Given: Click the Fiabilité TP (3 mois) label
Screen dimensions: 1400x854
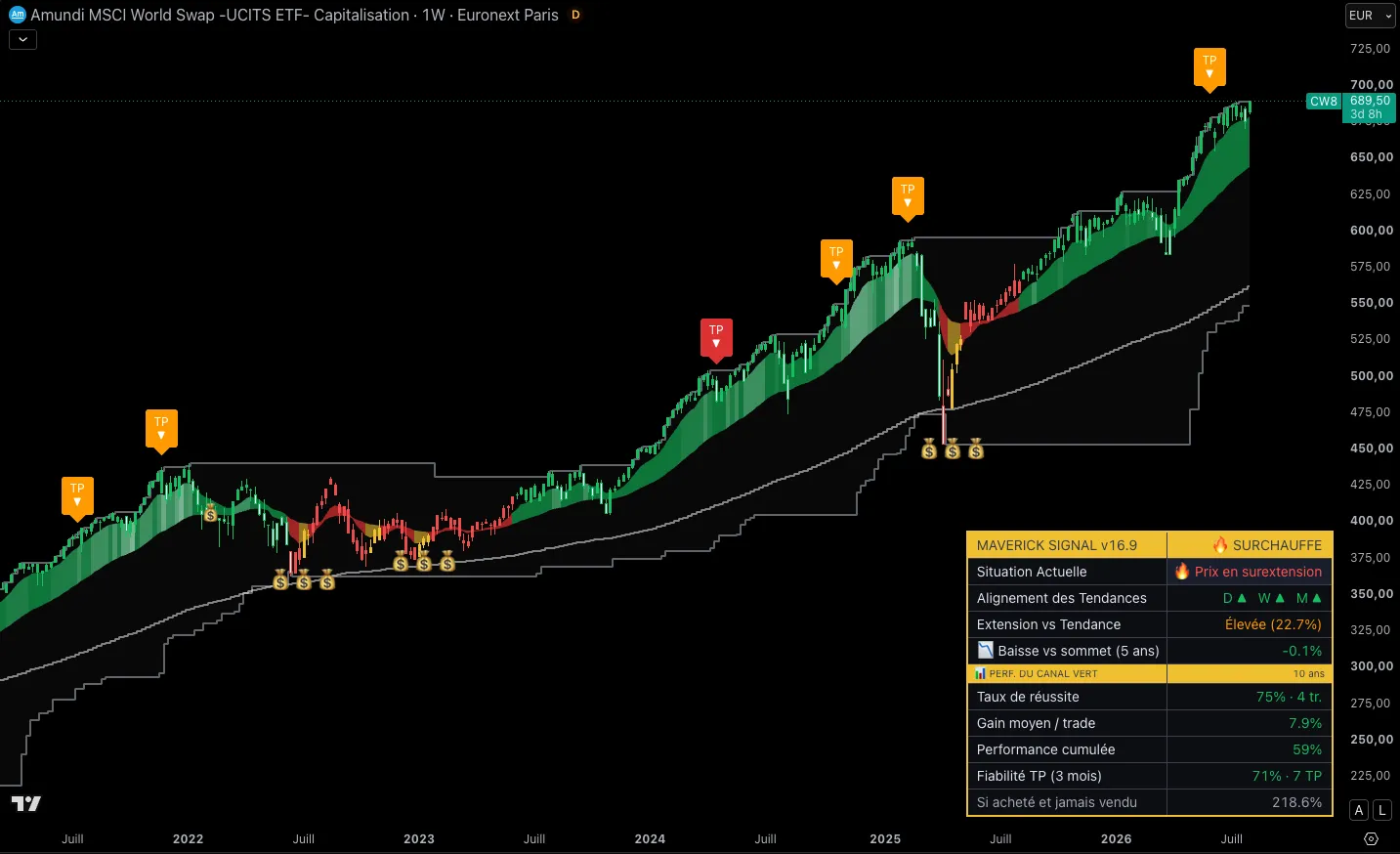Looking at the screenshot, I should tap(1039, 776).
